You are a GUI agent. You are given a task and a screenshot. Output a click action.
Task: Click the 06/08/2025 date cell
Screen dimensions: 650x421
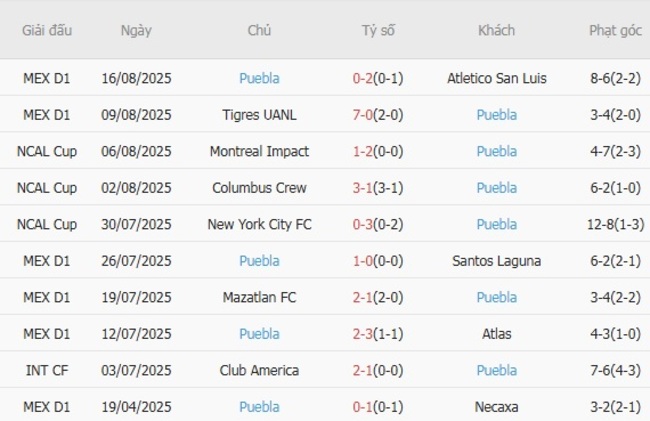click(136, 151)
